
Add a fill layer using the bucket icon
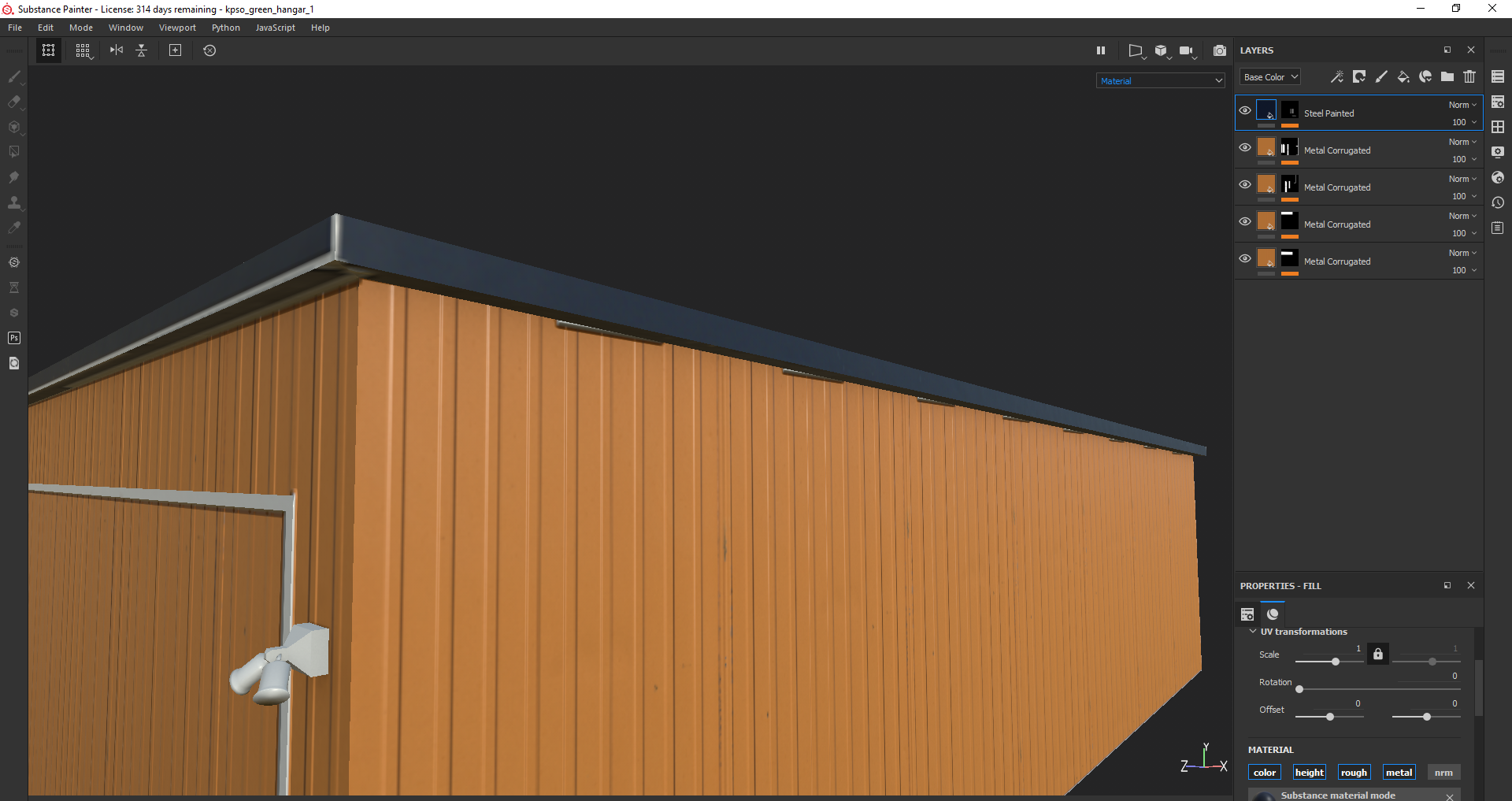click(x=1403, y=76)
